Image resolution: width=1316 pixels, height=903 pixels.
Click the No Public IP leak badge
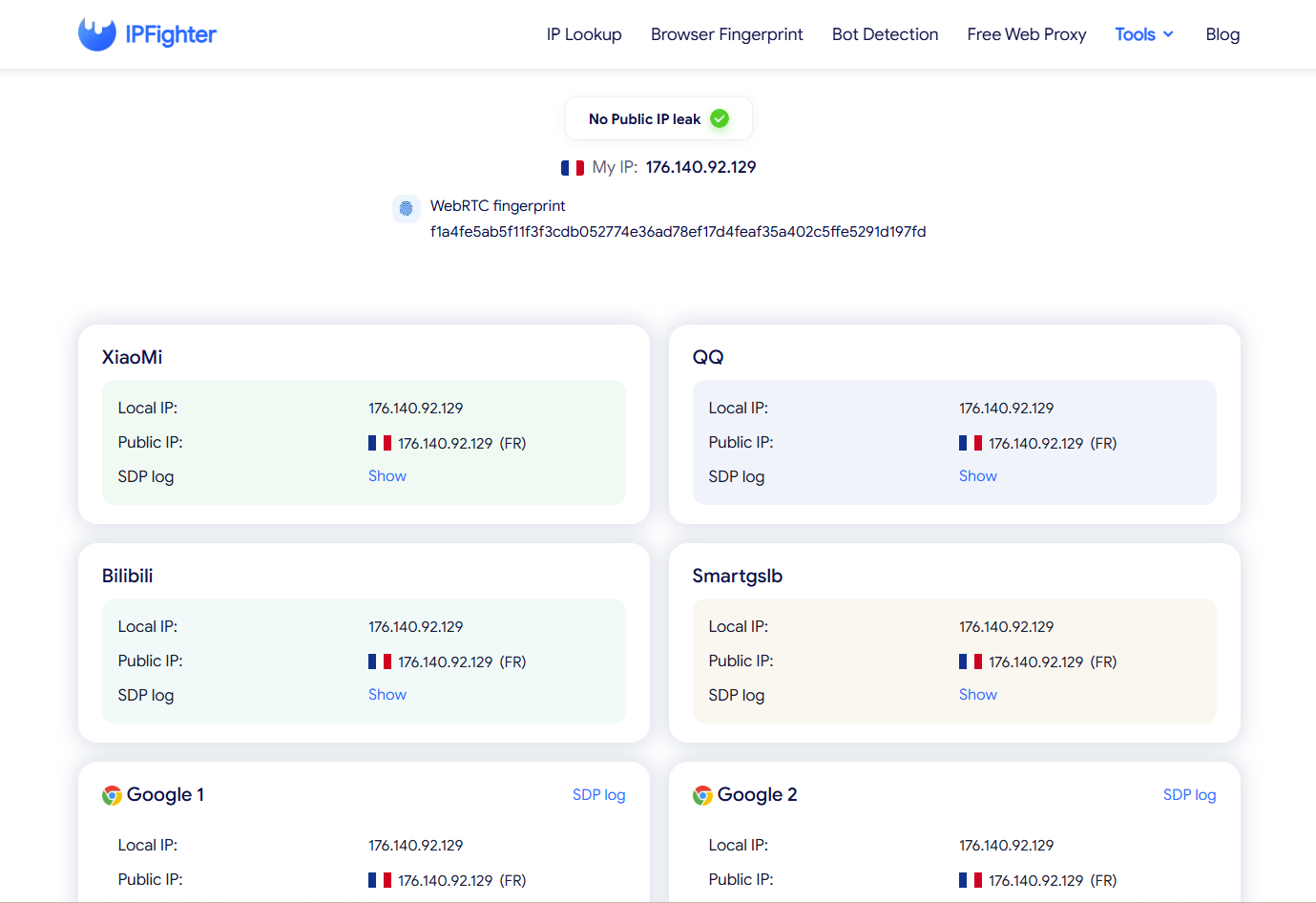pos(658,118)
